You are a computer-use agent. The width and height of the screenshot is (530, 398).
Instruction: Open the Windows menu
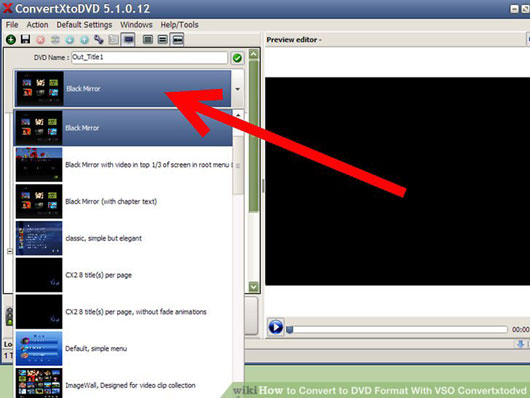(136, 25)
